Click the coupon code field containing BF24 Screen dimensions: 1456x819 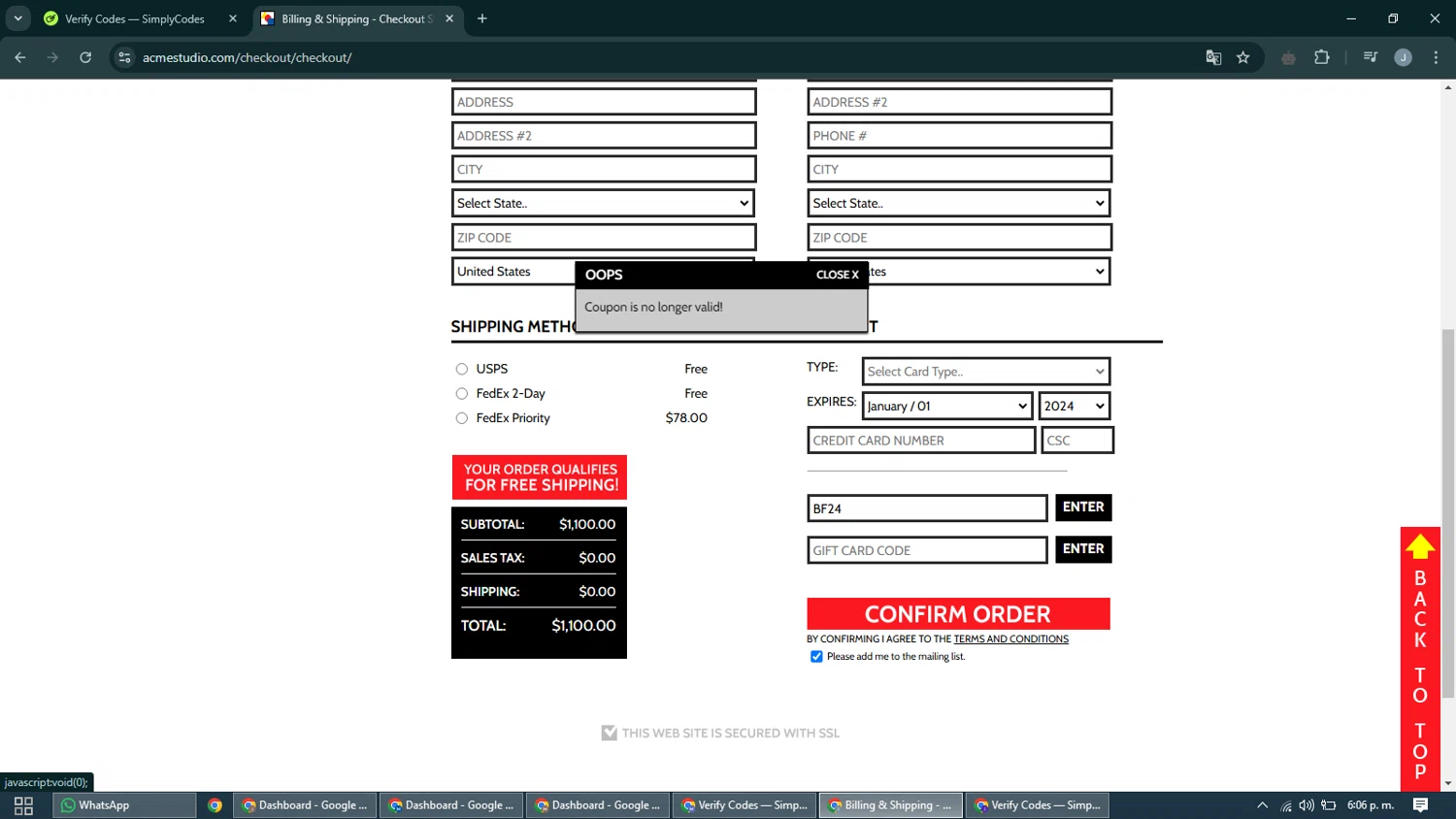927,508
